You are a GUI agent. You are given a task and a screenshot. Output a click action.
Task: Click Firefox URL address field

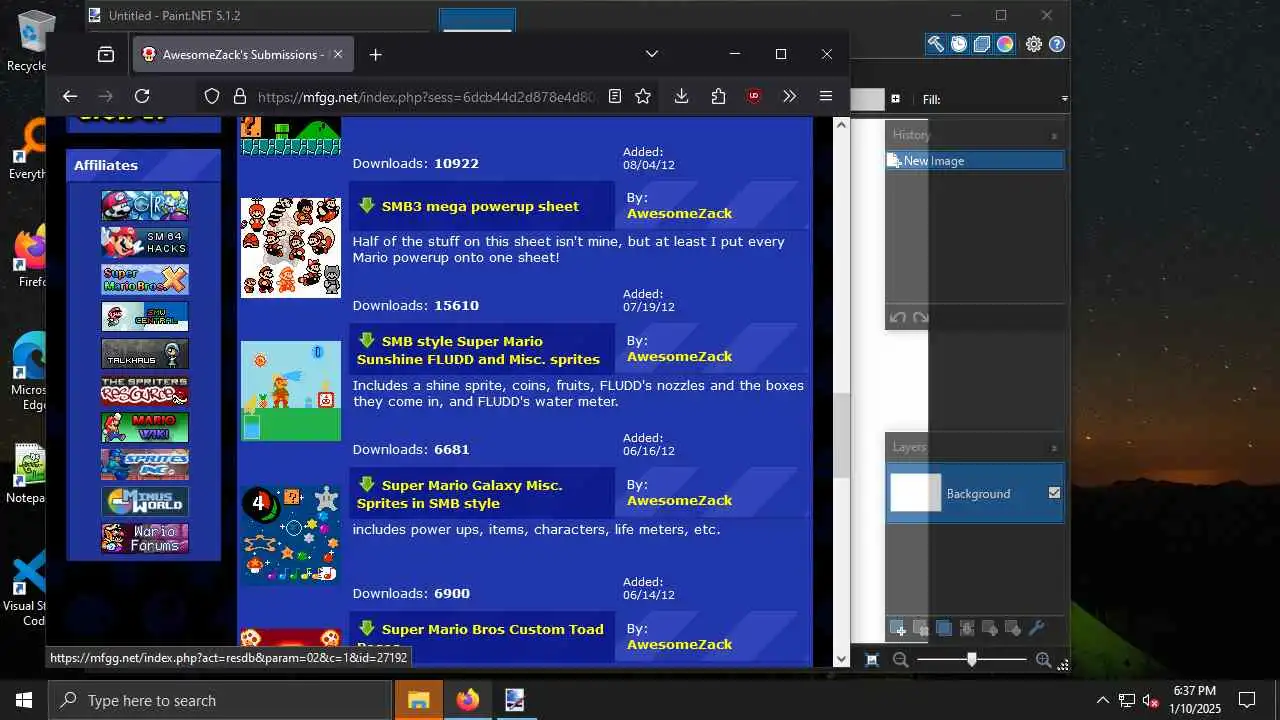point(426,96)
